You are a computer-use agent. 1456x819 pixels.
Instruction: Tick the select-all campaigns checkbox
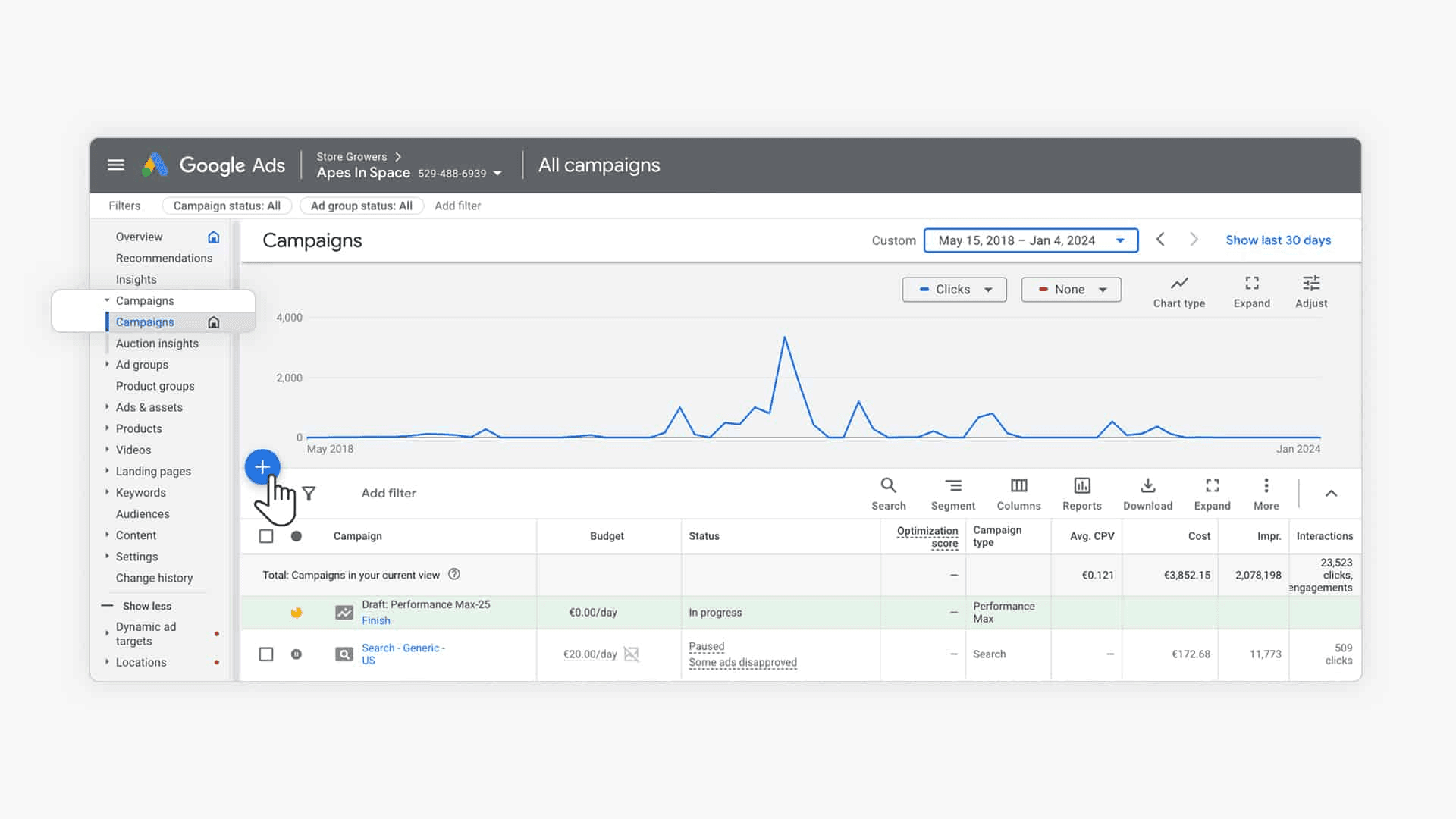266,536
